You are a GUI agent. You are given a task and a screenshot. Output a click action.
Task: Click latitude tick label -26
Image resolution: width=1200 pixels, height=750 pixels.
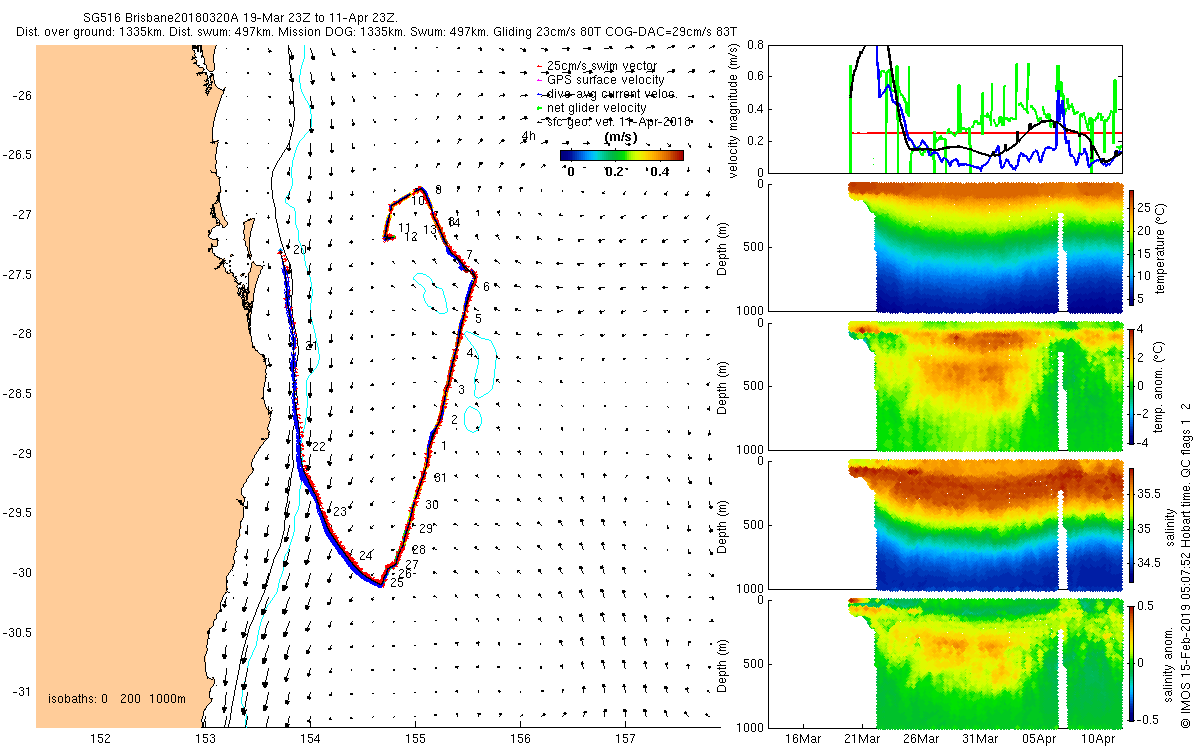[21, 95]
